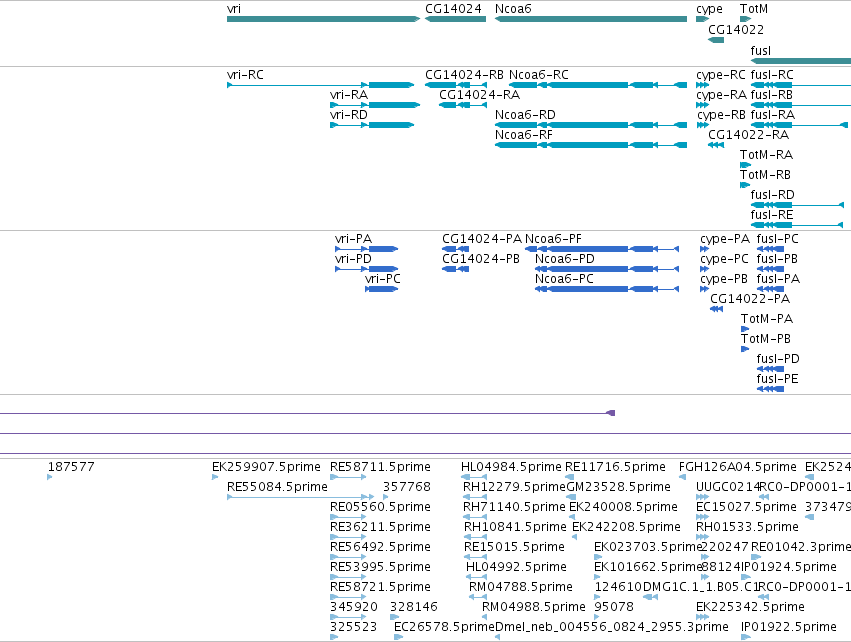Click the FGH126A04.5prime EST marker

(682, 476)
